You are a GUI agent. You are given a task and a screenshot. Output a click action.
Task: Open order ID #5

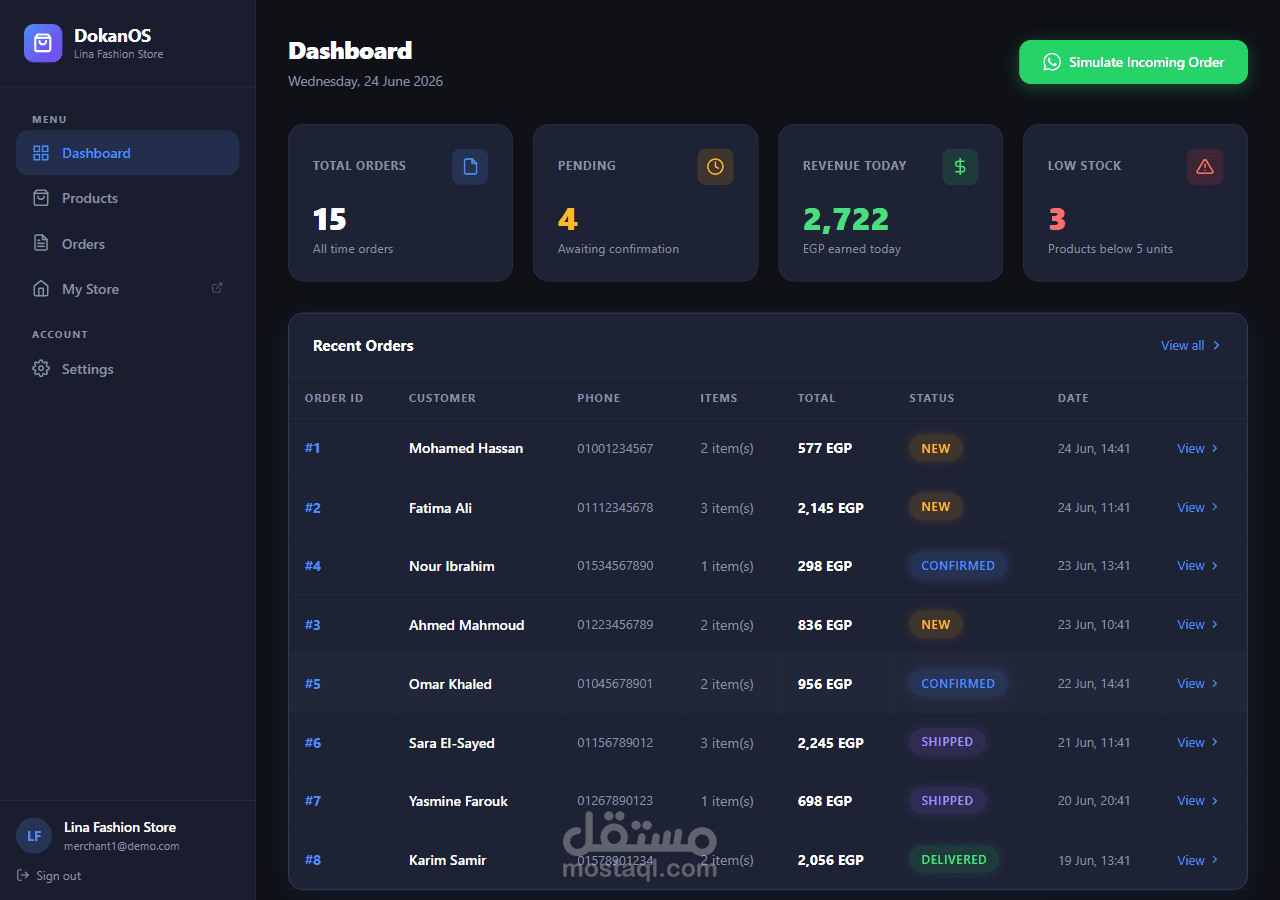point(313,684)
